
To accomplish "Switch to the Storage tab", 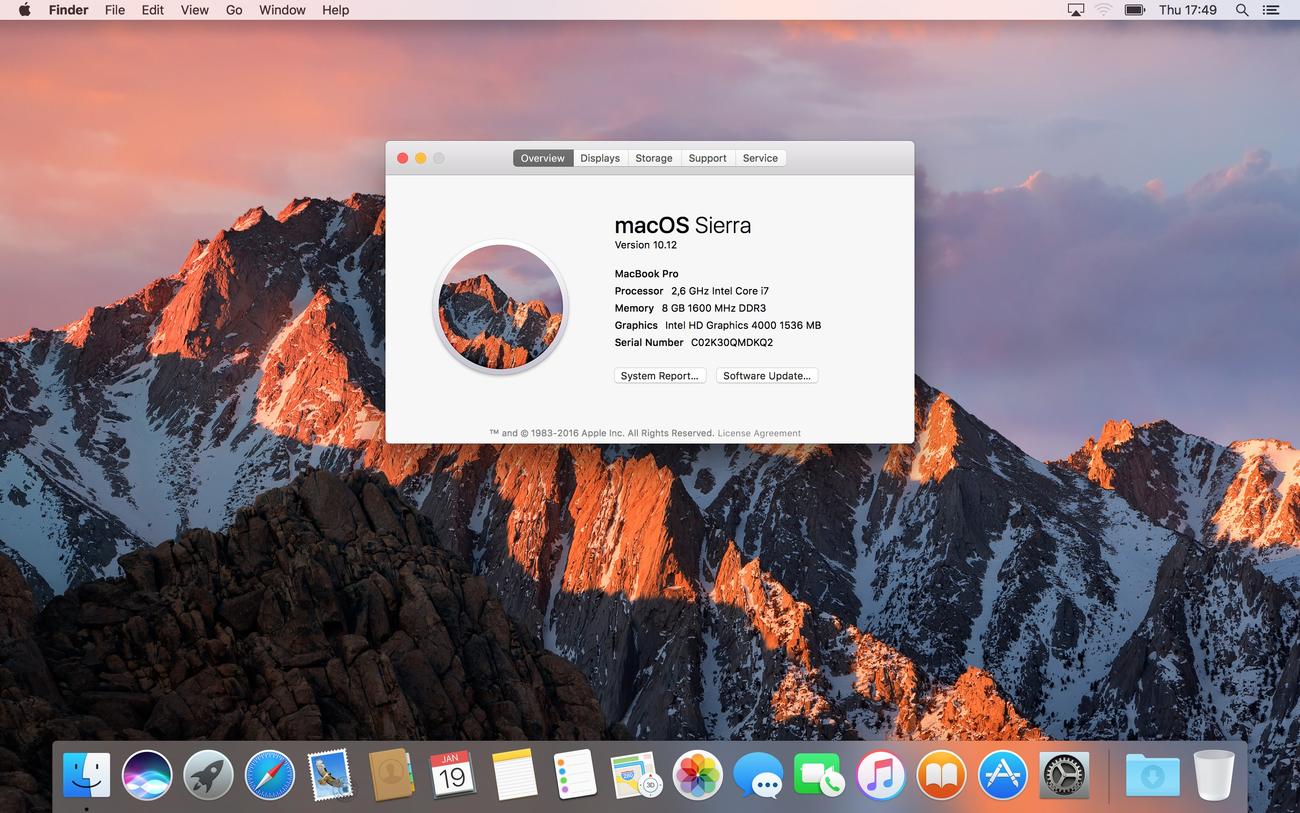I will click(654, 158).
